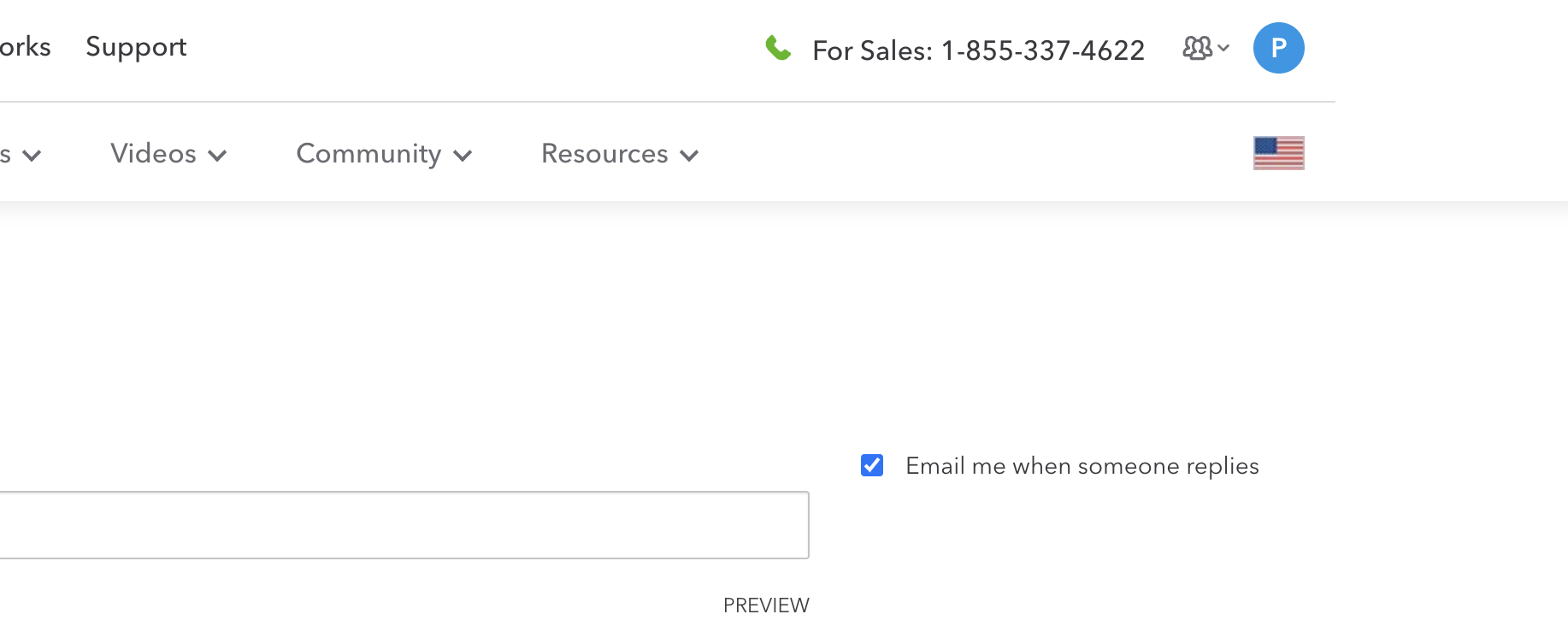The width and height of the screenshot is (1568, 626).
Task: Open the Support menu item
Action: (136, 47)
